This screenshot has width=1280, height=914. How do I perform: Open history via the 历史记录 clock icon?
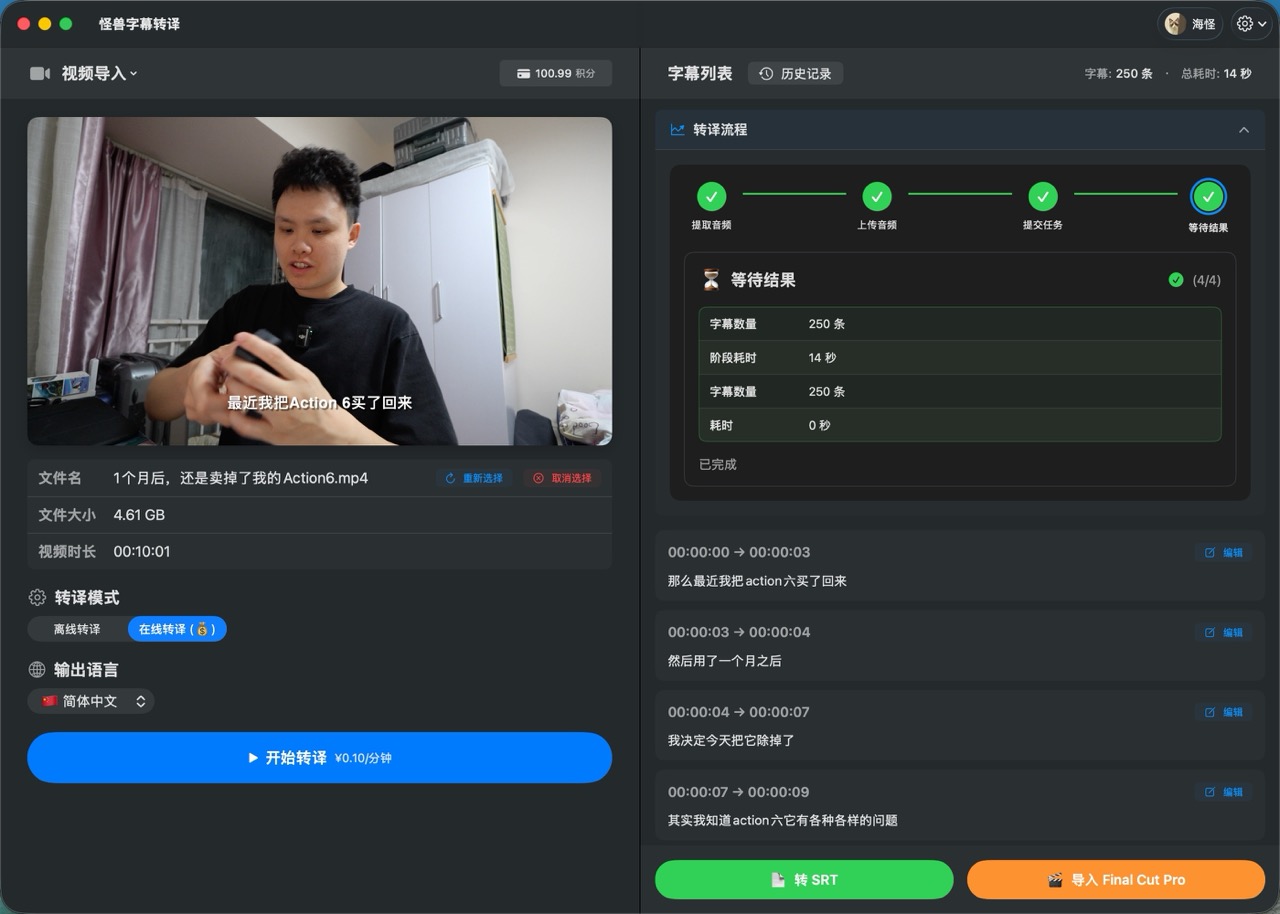tap(764, 73)
